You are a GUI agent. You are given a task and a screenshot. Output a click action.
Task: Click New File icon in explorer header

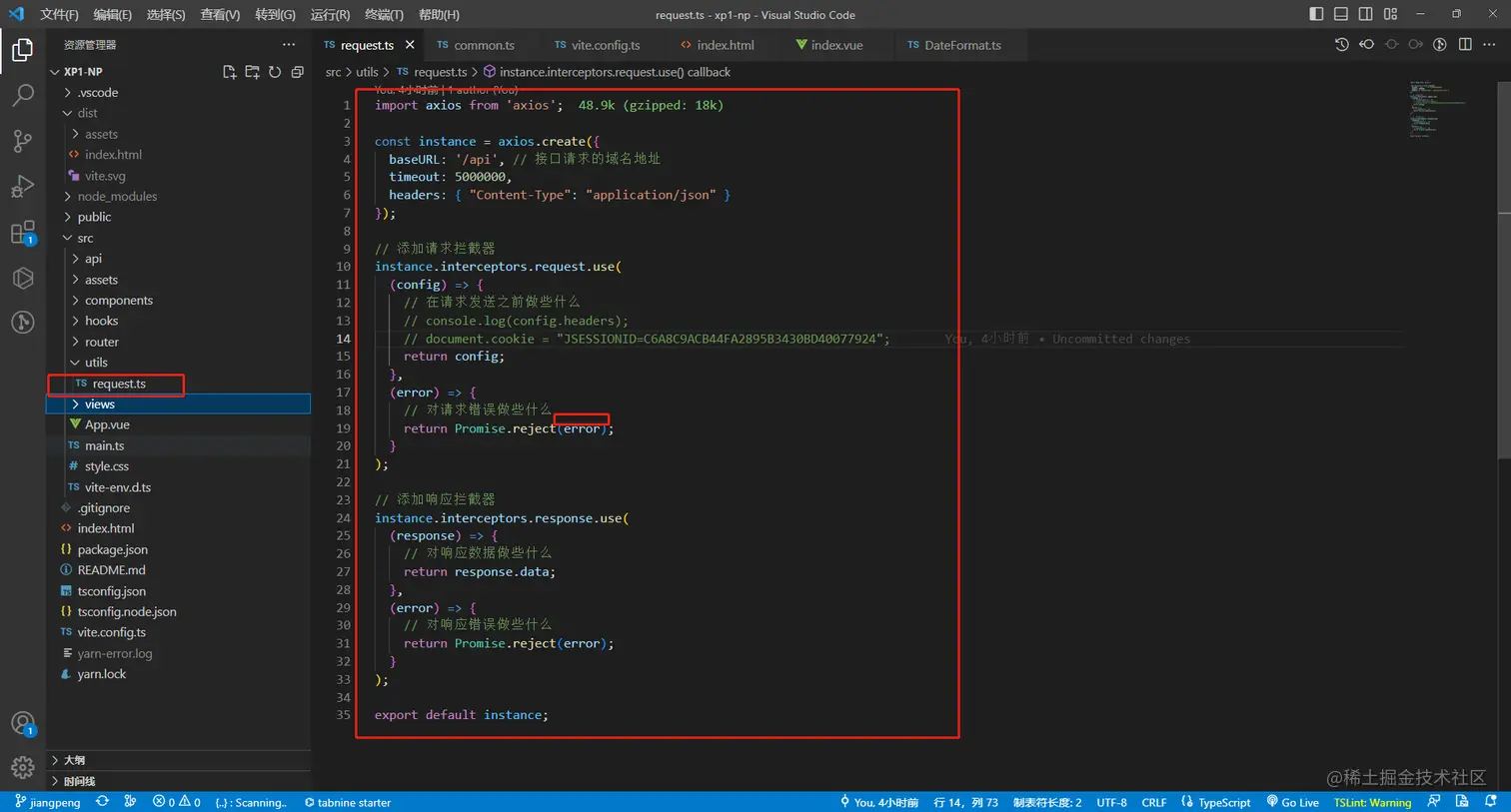229,72
